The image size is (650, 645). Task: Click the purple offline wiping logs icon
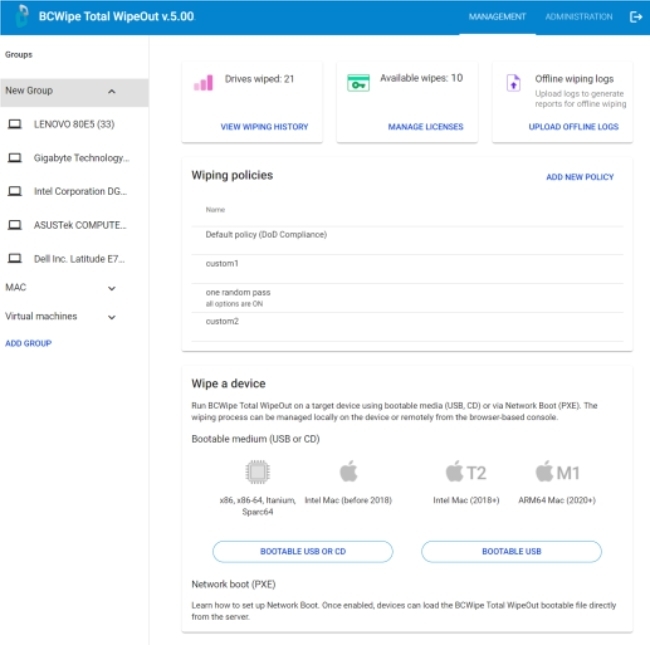(x=513, y=84)
